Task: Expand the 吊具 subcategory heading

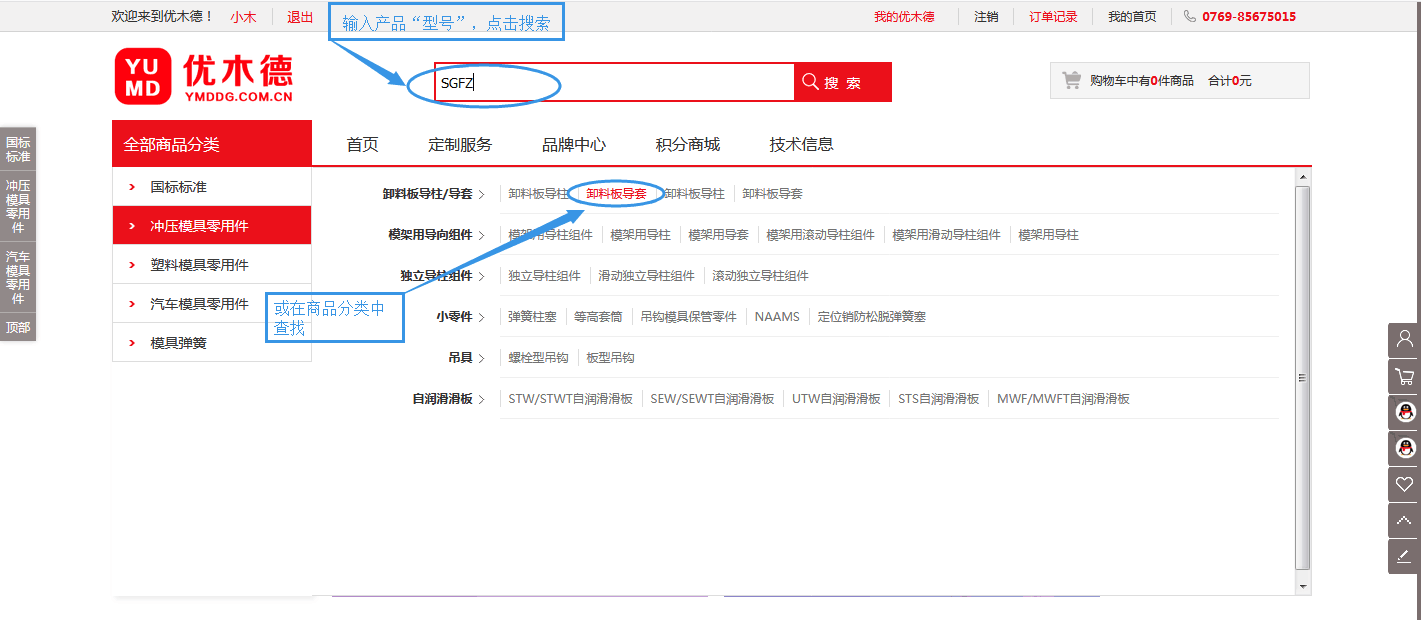Action: pyautogui.click(x=466, y=358)
